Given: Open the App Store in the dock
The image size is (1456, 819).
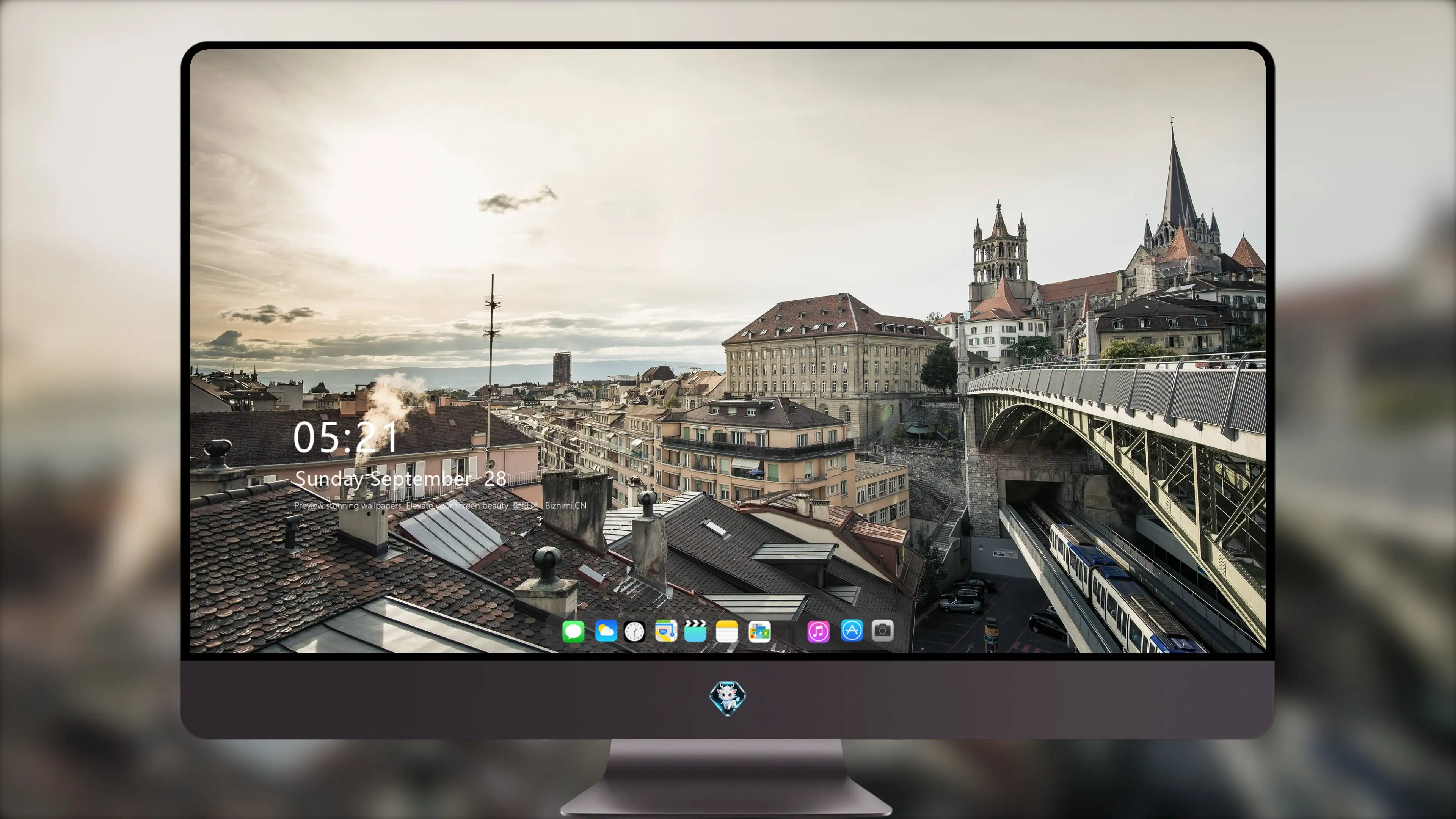Looking at the screenshot, I should 852,630.
